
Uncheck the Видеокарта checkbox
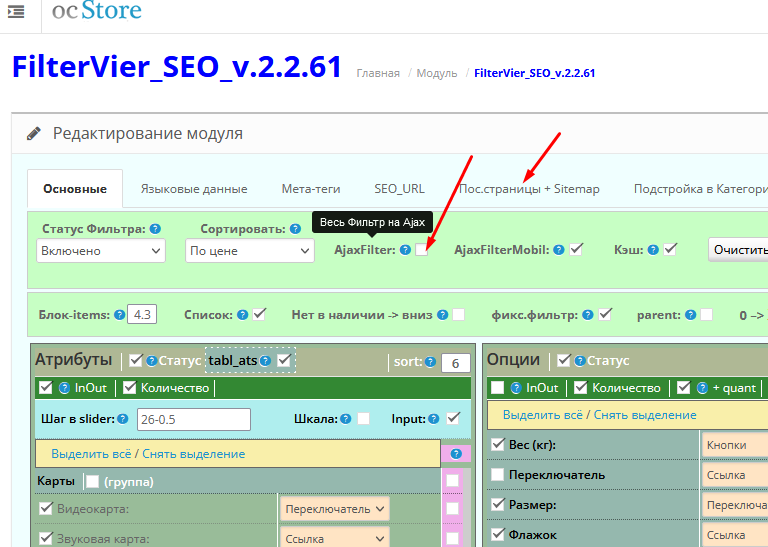pos(46,508)
